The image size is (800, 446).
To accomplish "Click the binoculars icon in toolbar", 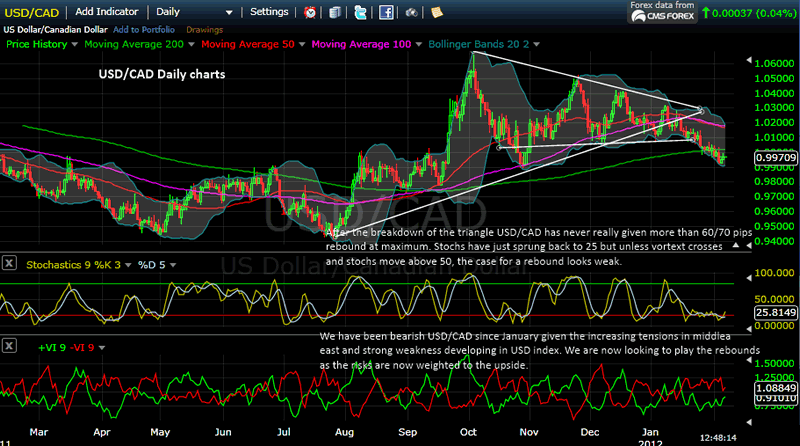I will [412, 13].
